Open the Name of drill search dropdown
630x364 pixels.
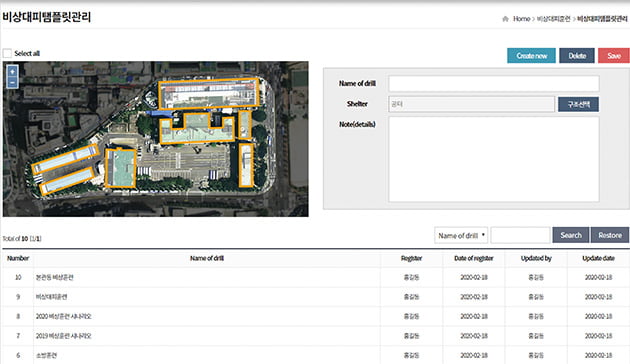tap(461, 235)
